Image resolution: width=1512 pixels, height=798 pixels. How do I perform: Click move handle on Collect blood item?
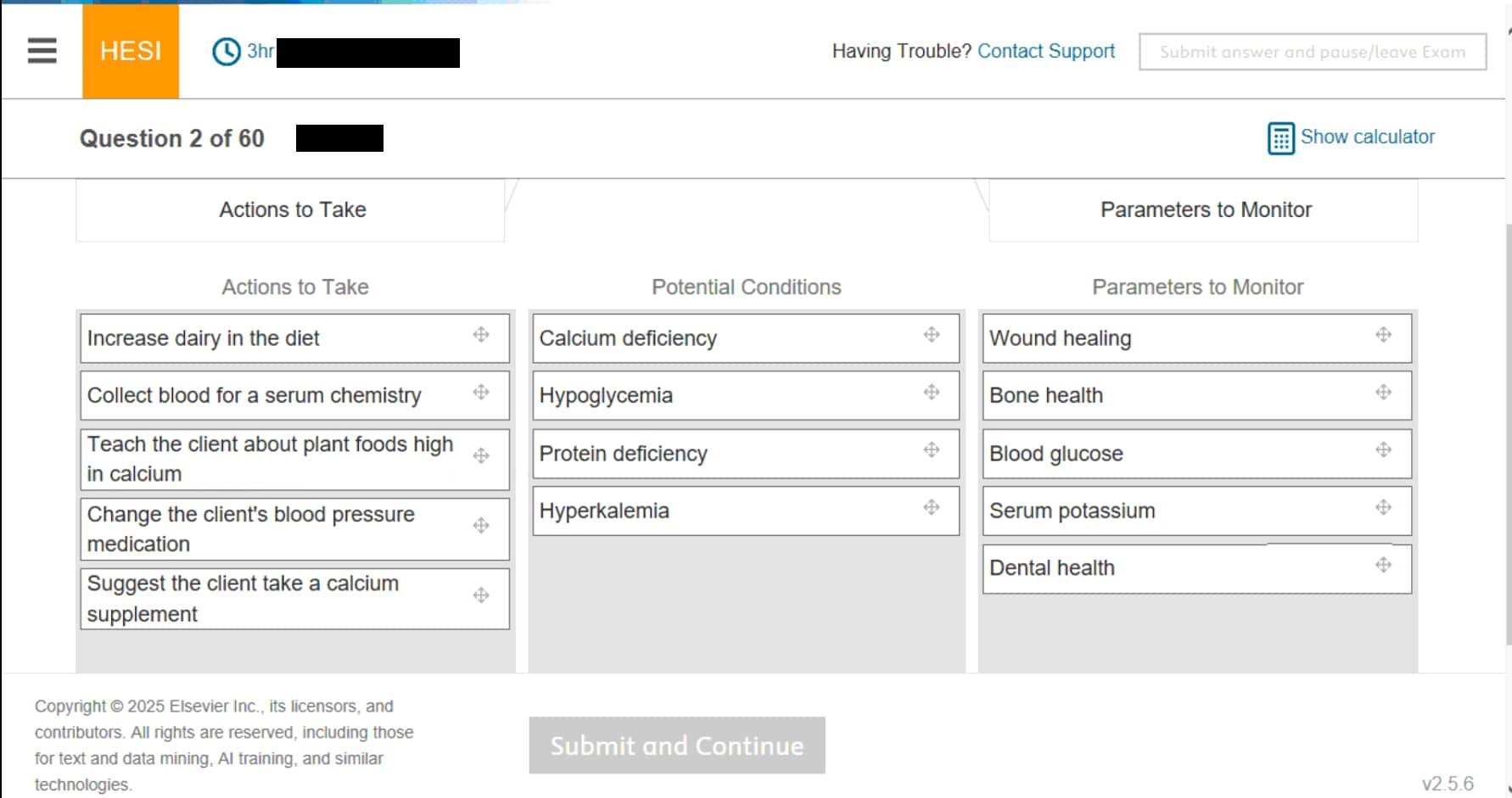[x=481, y=392]
